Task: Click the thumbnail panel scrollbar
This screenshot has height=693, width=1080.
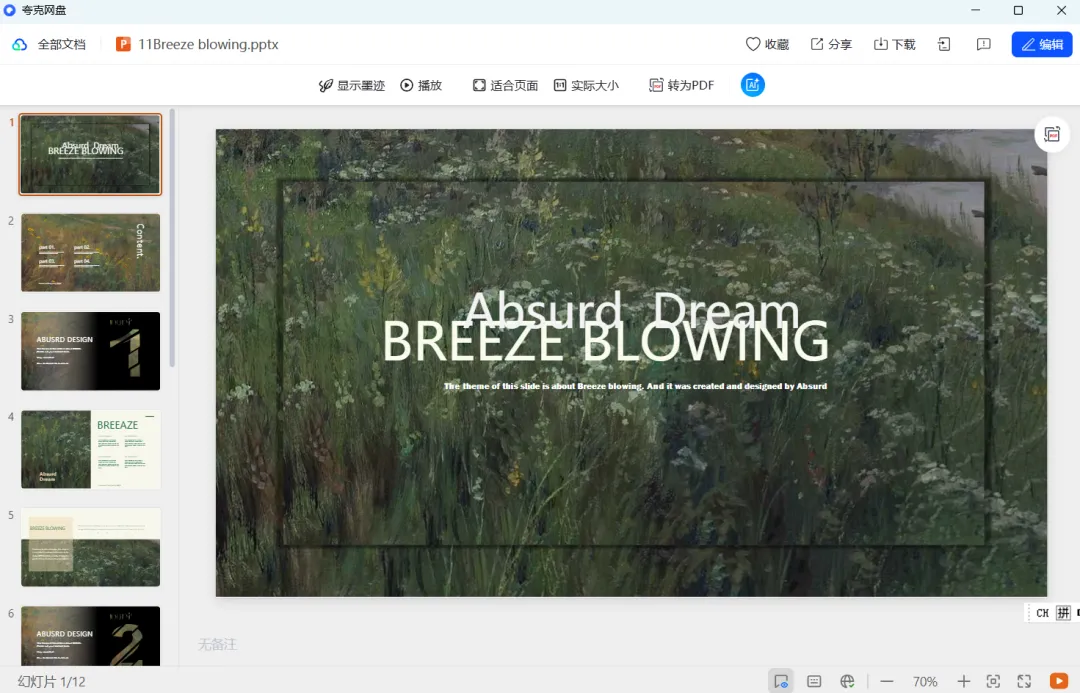Action: pos(172,238)
